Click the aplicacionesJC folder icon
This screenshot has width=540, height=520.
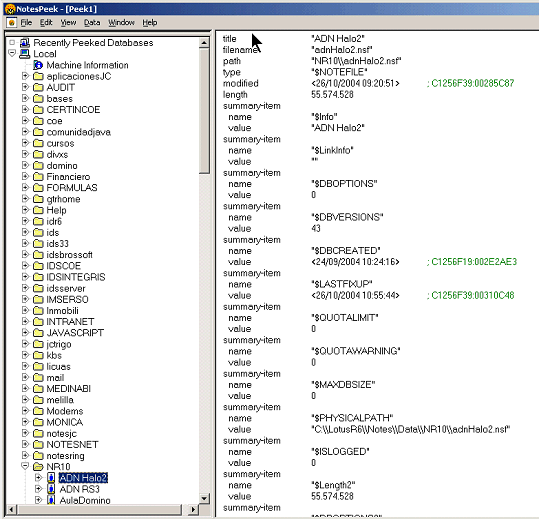point(38,76)
